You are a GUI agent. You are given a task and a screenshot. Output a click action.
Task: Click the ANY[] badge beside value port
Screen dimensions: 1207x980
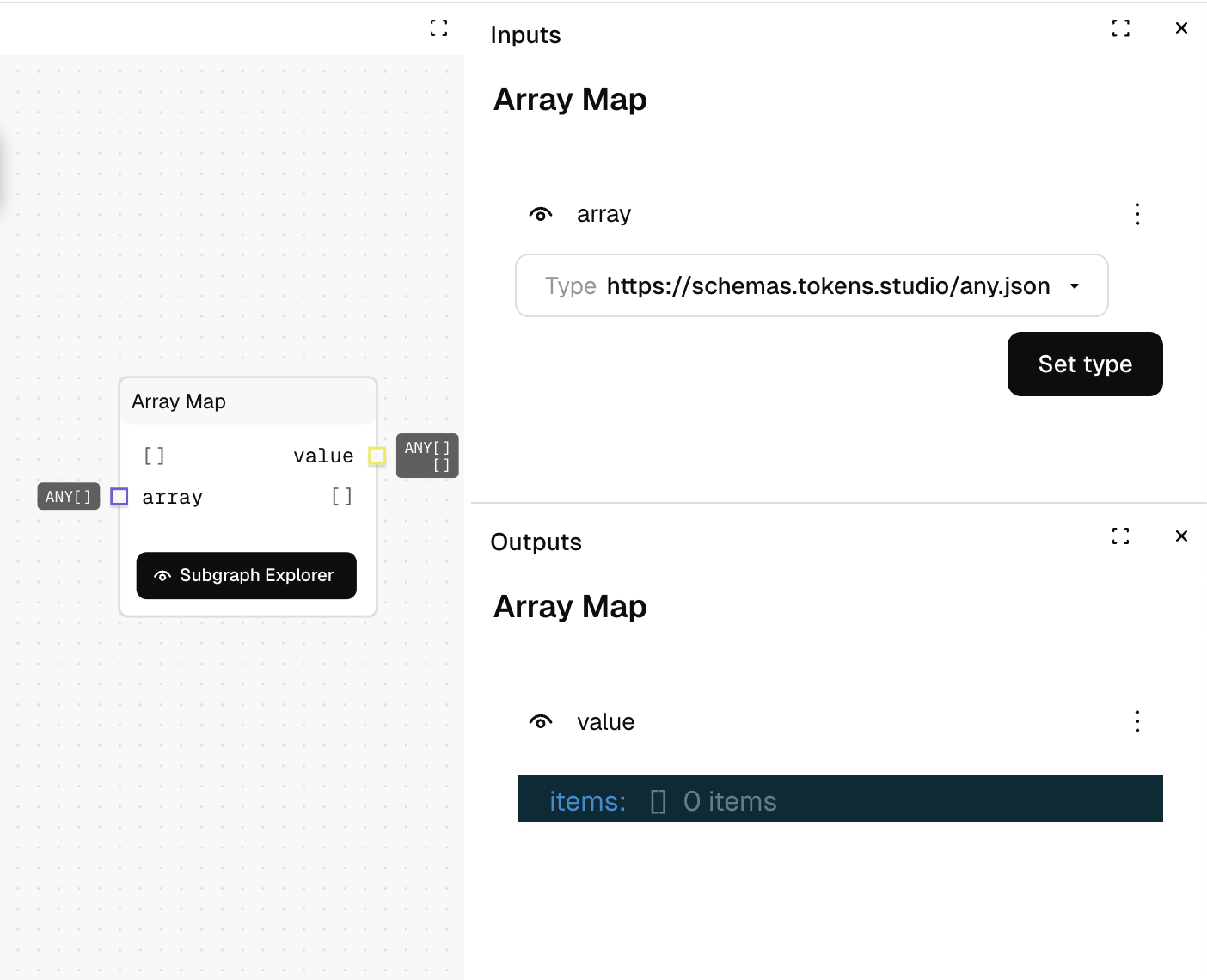427,456
